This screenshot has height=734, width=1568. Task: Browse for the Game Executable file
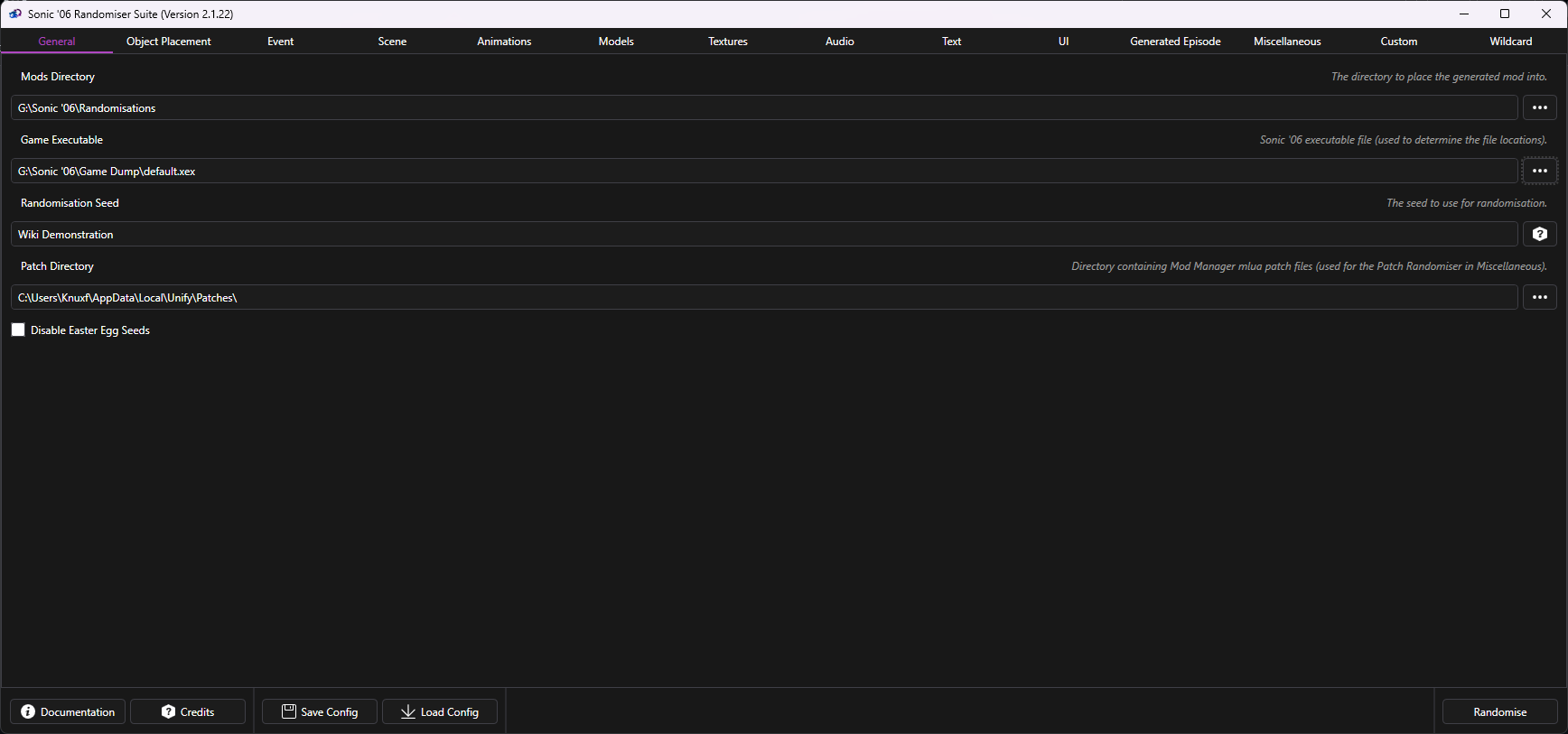click(1539, 171)
